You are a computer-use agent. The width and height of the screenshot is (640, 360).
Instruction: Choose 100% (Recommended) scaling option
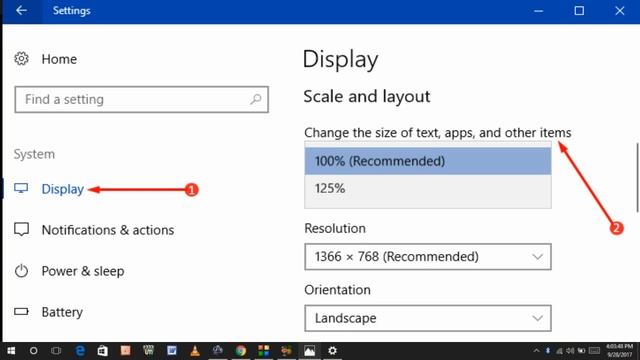[428, 161]
